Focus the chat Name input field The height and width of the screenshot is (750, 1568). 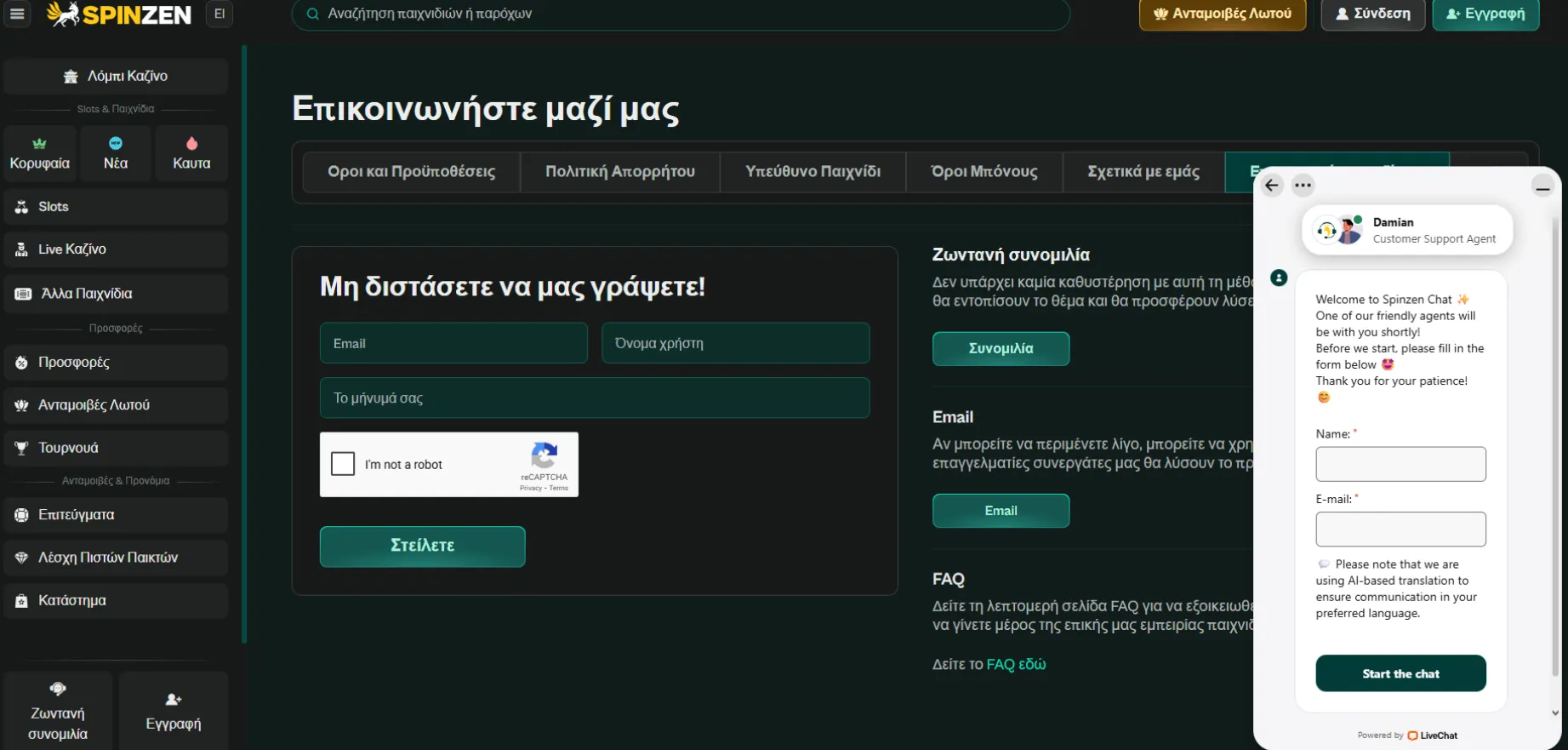click(x=1400, y=464)
